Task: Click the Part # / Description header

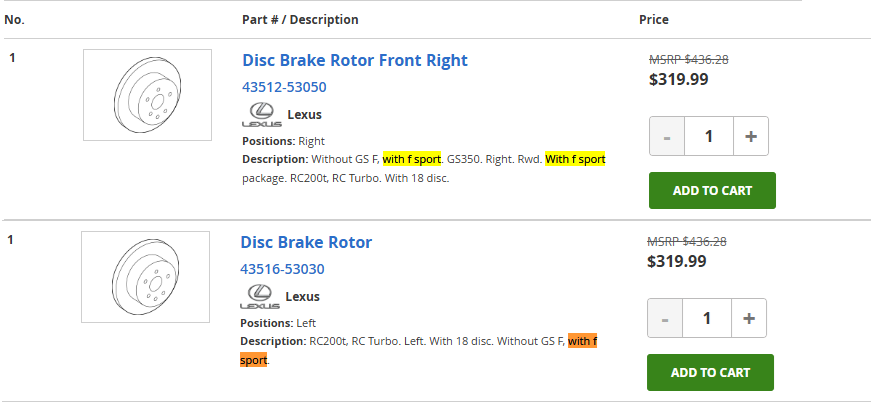Action: (x=300, y=20)
